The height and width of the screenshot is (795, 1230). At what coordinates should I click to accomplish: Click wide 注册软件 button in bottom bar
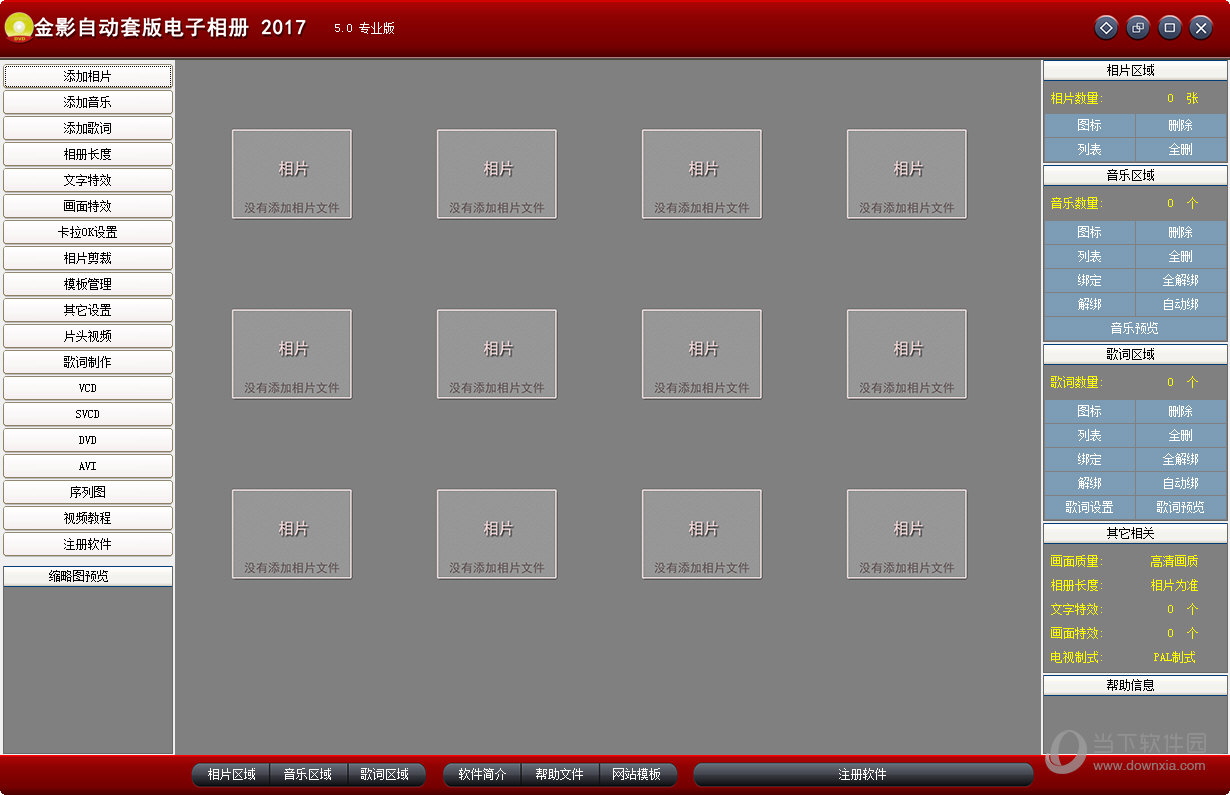[x=863, y=774]
